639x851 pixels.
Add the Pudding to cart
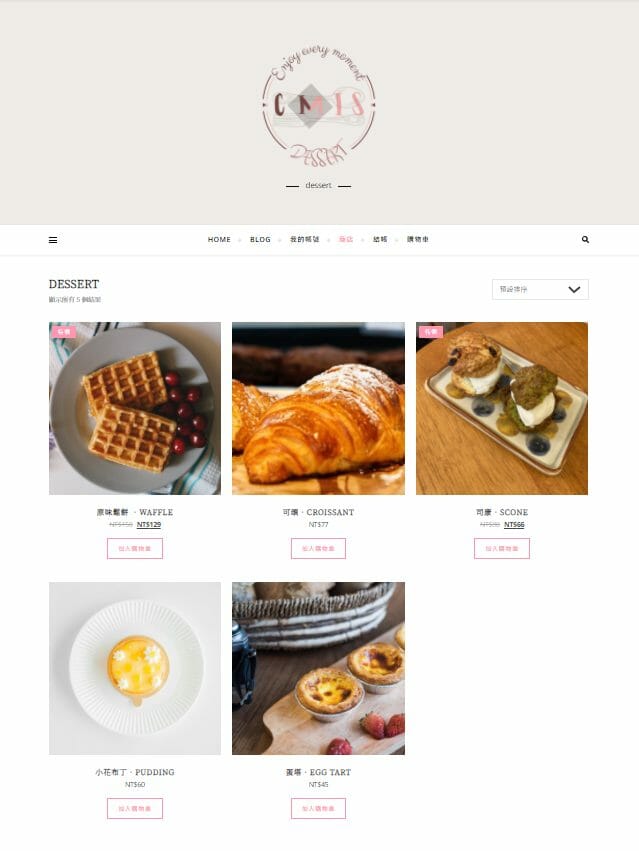[135, 808]
